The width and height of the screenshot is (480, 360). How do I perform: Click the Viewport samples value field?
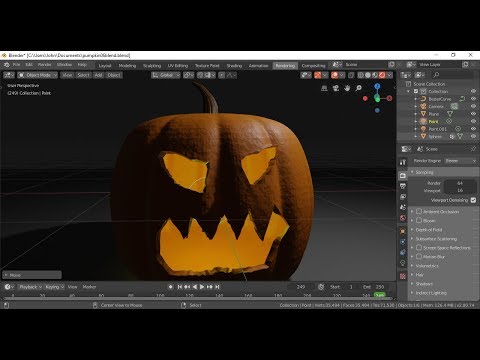point(460,190)
